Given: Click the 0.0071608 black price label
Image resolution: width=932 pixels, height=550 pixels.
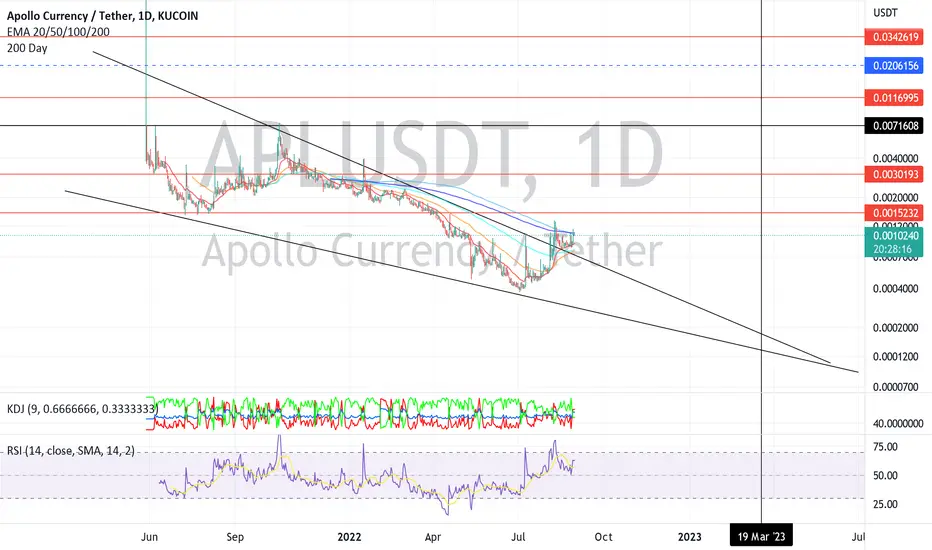Looking at the screenshot, I should (895, 125).
